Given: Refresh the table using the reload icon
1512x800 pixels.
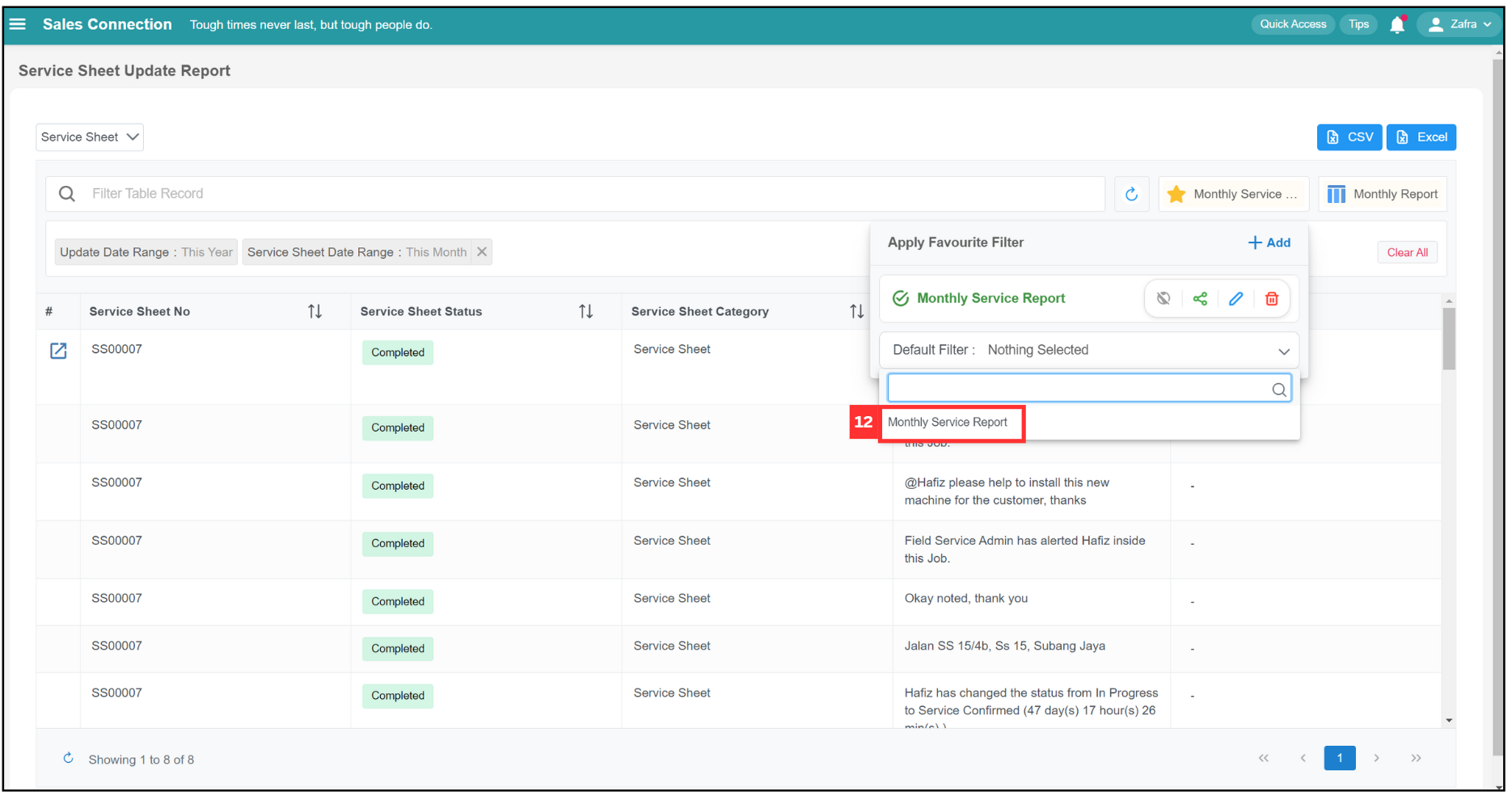Looking at the screenshot, I should (1131, 194).
